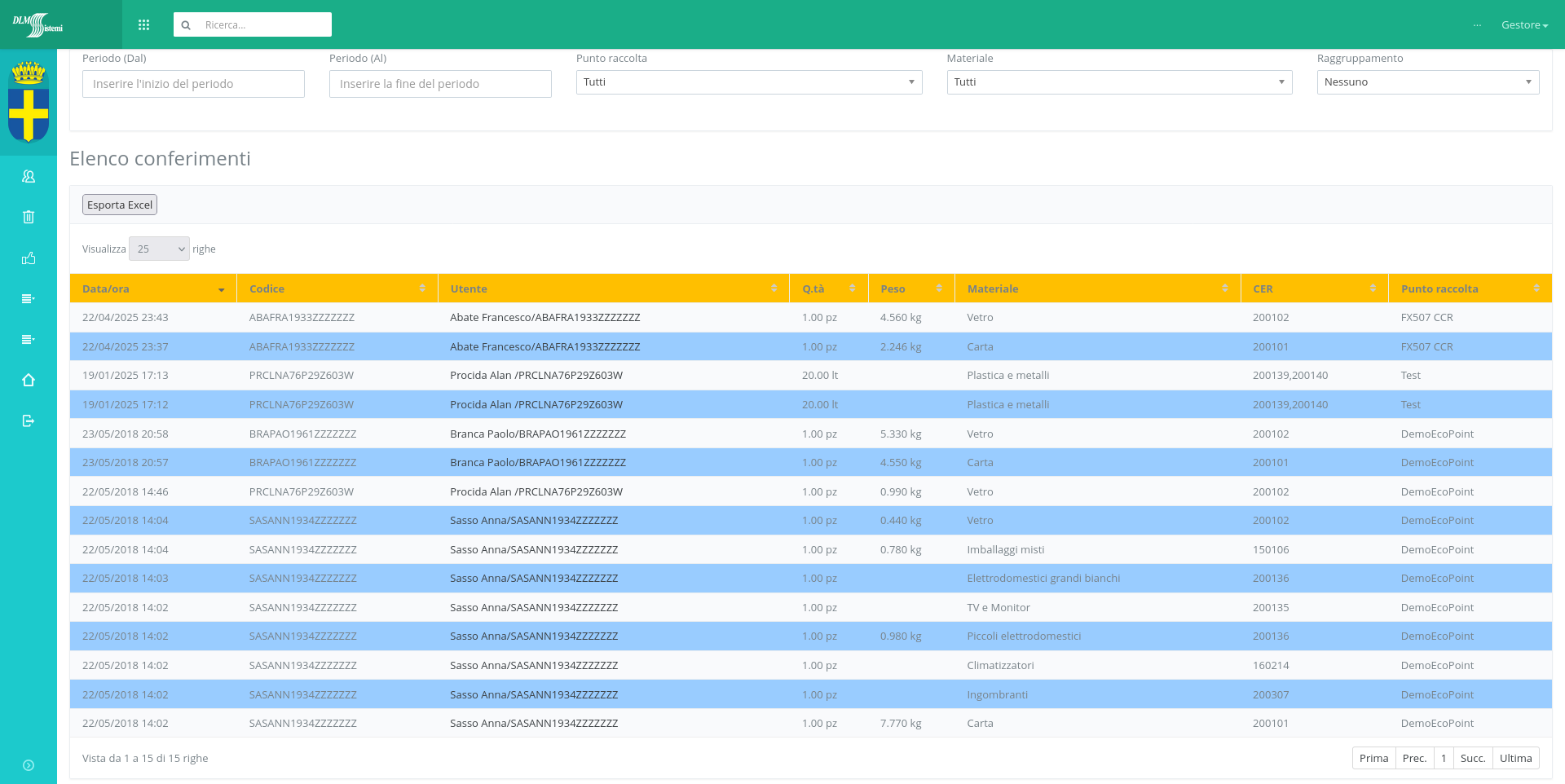1565x784 pixels.
Task: Open the Gestore user menu
Action: [x=1523, y=25]
